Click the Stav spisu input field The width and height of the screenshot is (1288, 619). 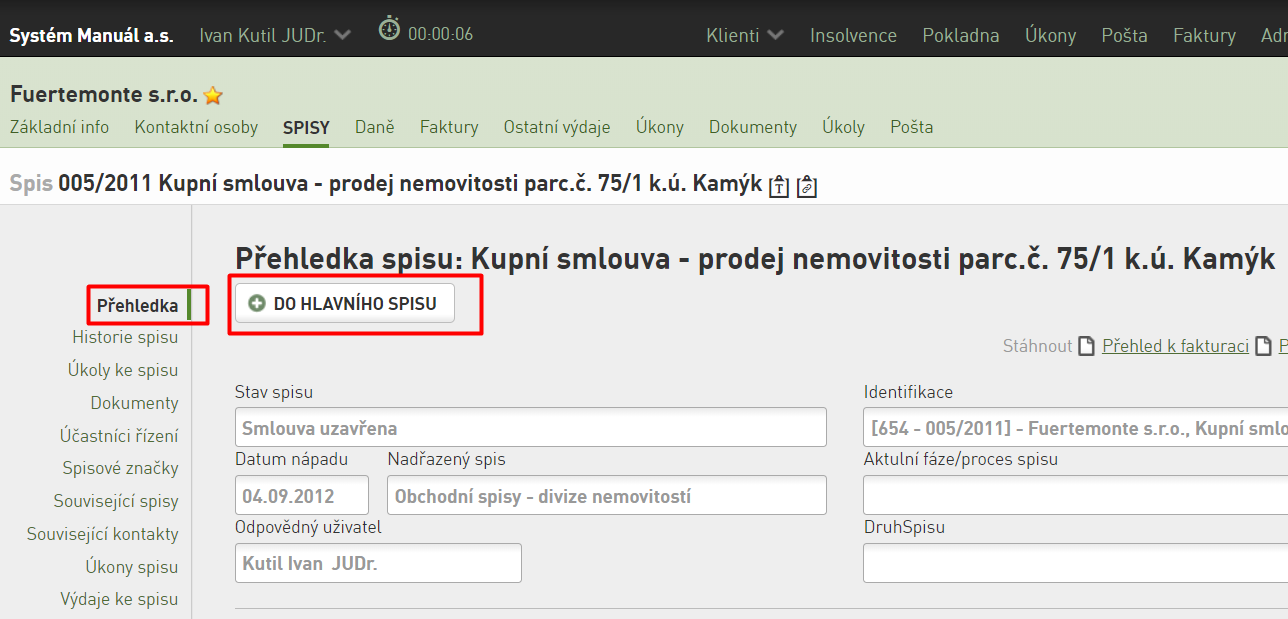tap(531, 427)
